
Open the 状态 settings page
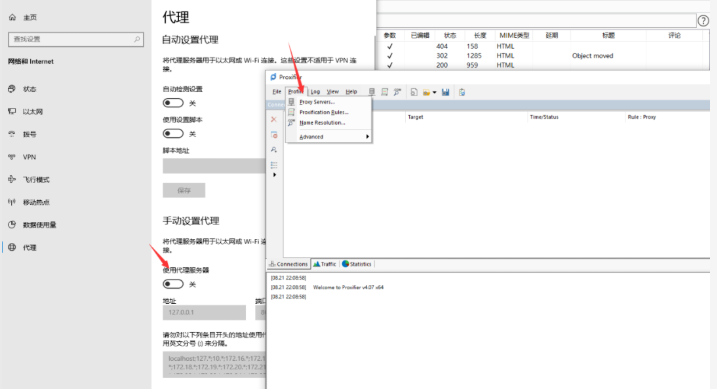(x=29, y=89)
